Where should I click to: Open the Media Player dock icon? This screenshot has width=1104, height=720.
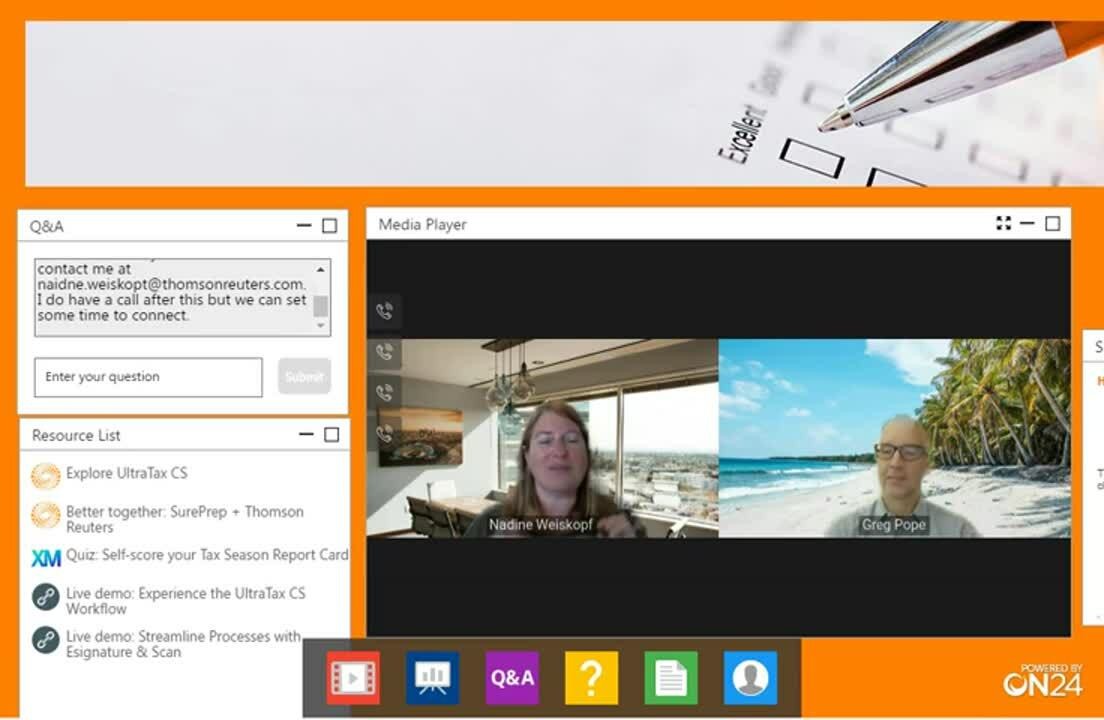(x=352, y=678)
